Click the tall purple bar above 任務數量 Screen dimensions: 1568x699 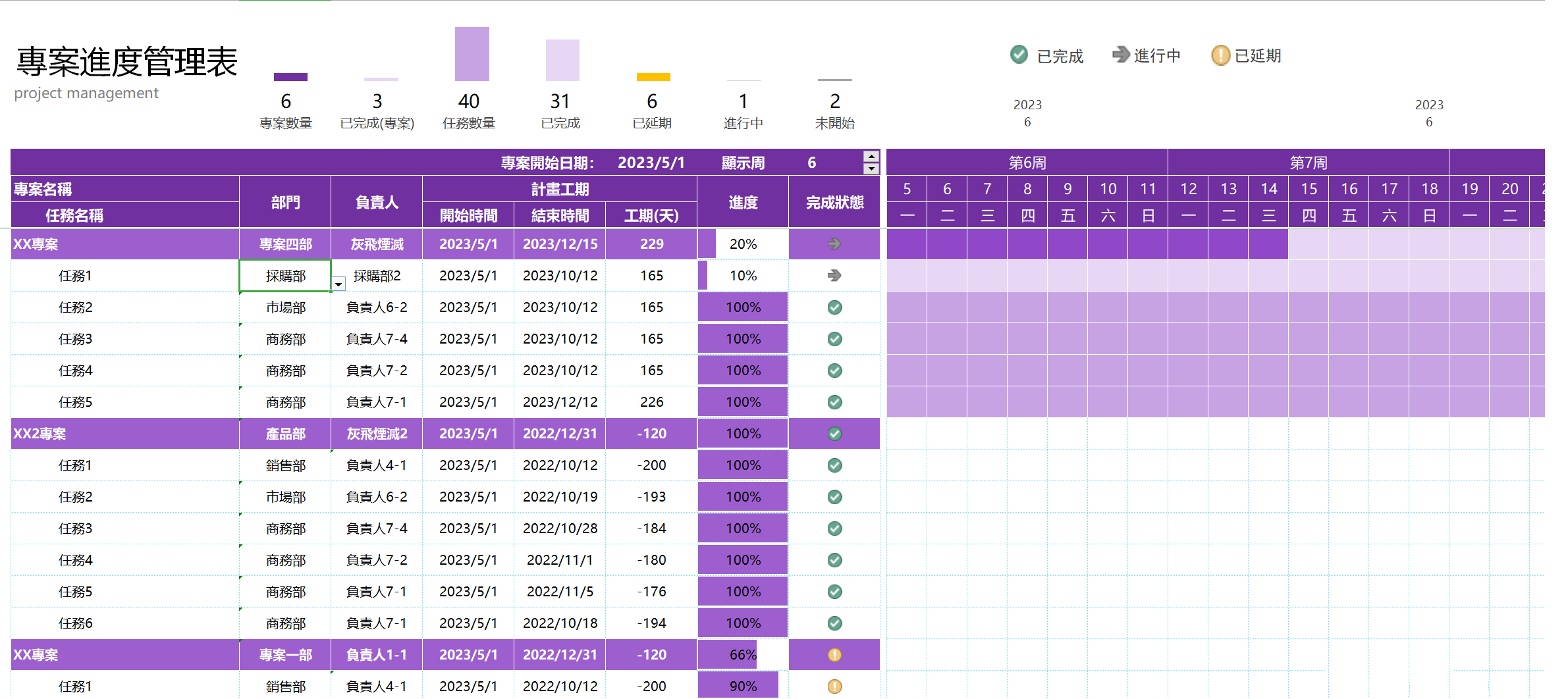coord(472,54)
